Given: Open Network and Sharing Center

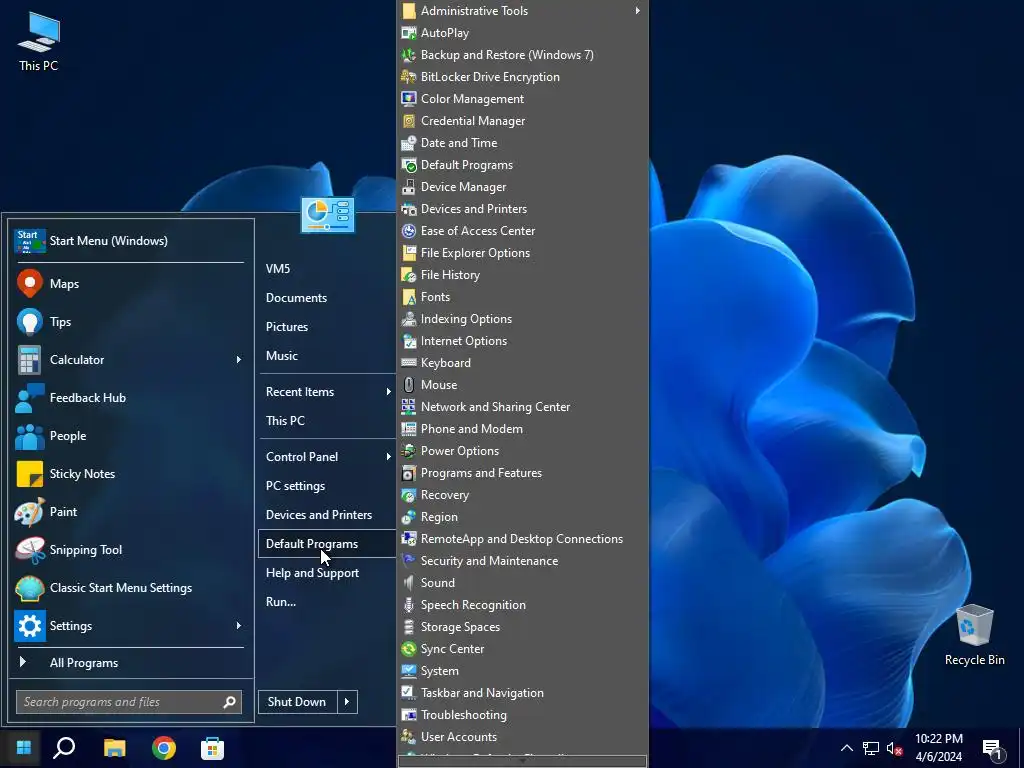Looking at the screenshot, I should point(522,407).
